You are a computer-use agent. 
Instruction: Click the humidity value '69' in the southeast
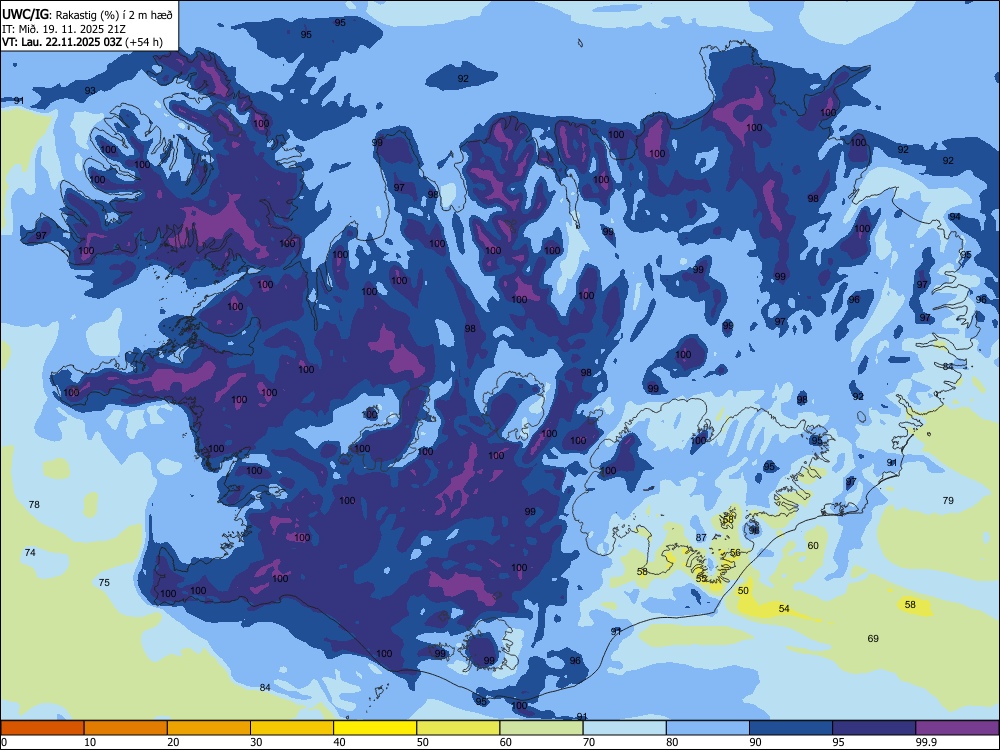pos(874,638)
